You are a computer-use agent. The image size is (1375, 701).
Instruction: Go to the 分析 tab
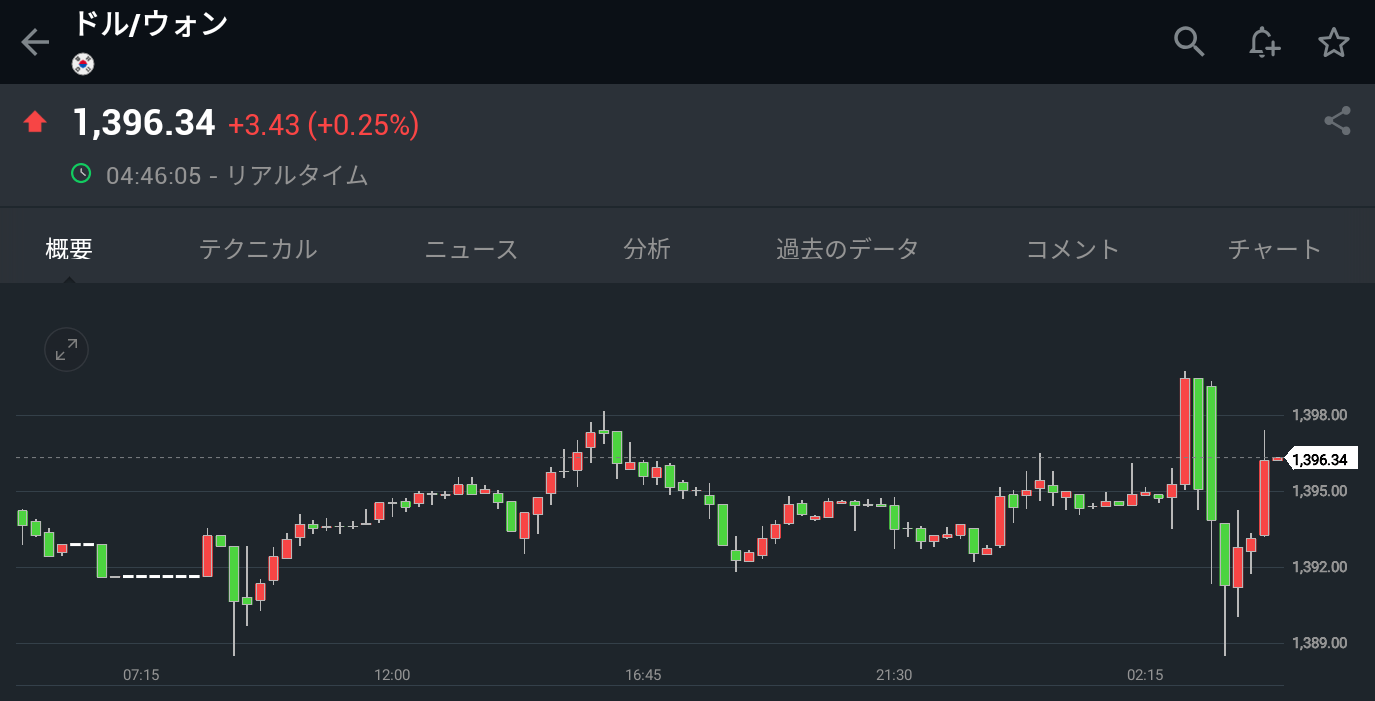tap(647, 249)
